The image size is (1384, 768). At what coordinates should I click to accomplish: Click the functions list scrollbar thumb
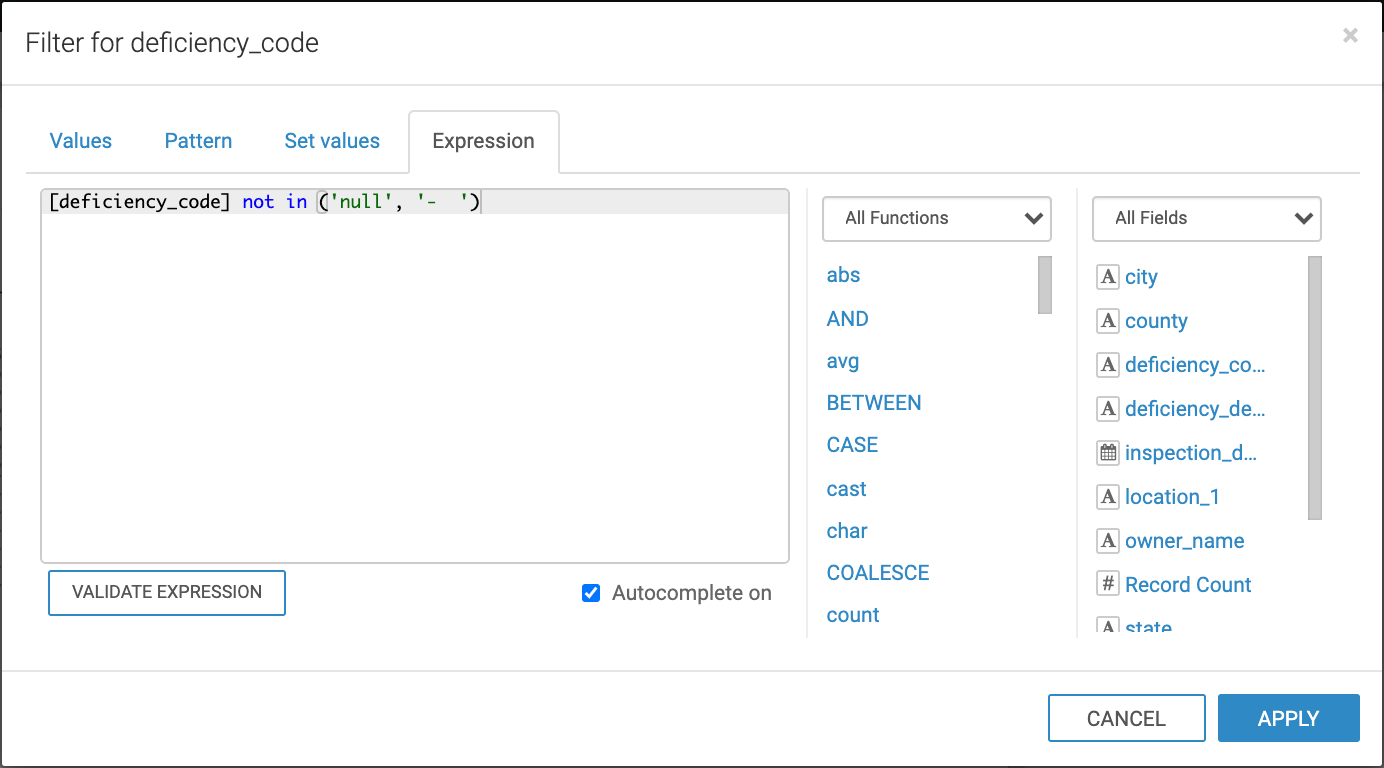[x=1045, y=285]
